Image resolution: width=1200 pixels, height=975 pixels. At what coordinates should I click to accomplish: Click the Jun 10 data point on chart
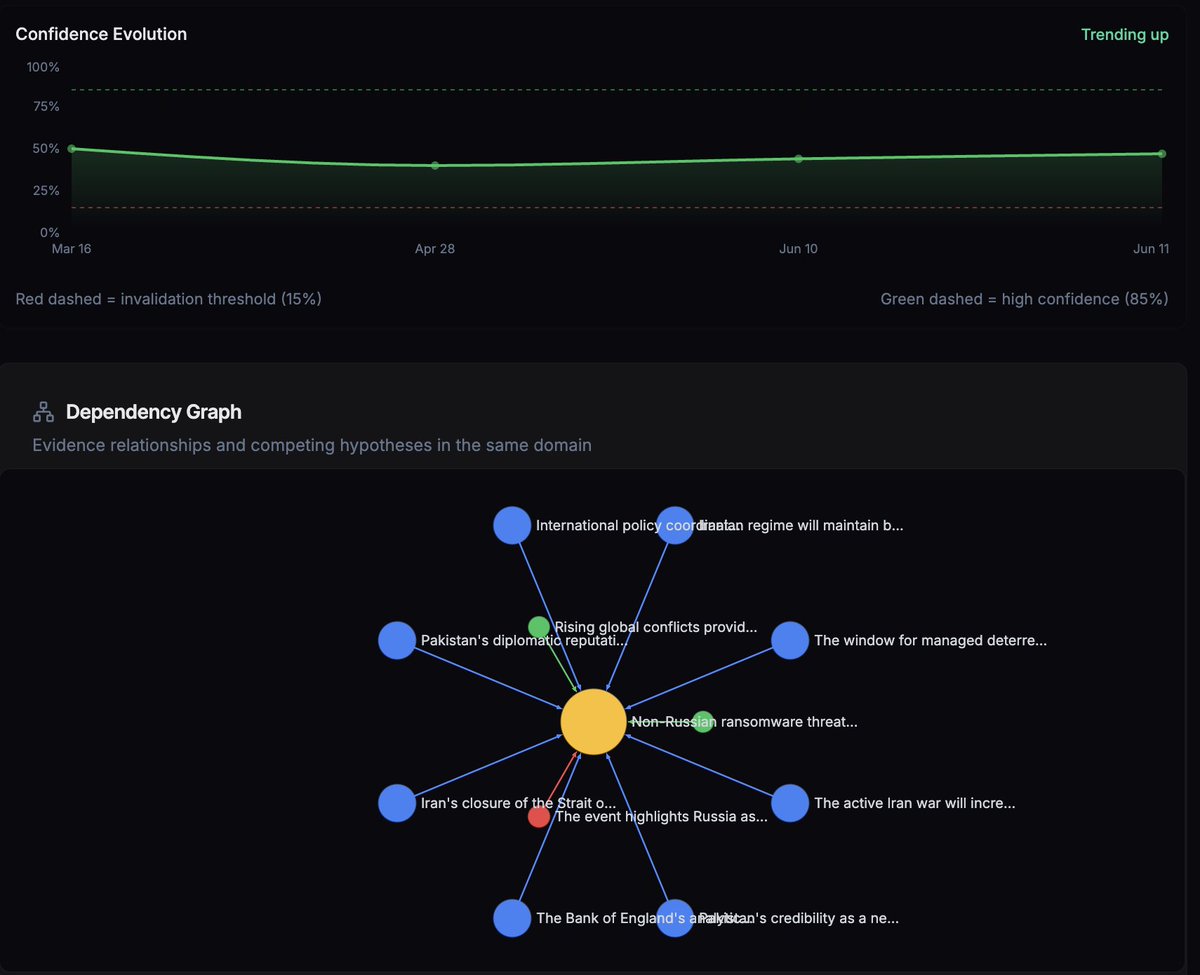[798, 158]
